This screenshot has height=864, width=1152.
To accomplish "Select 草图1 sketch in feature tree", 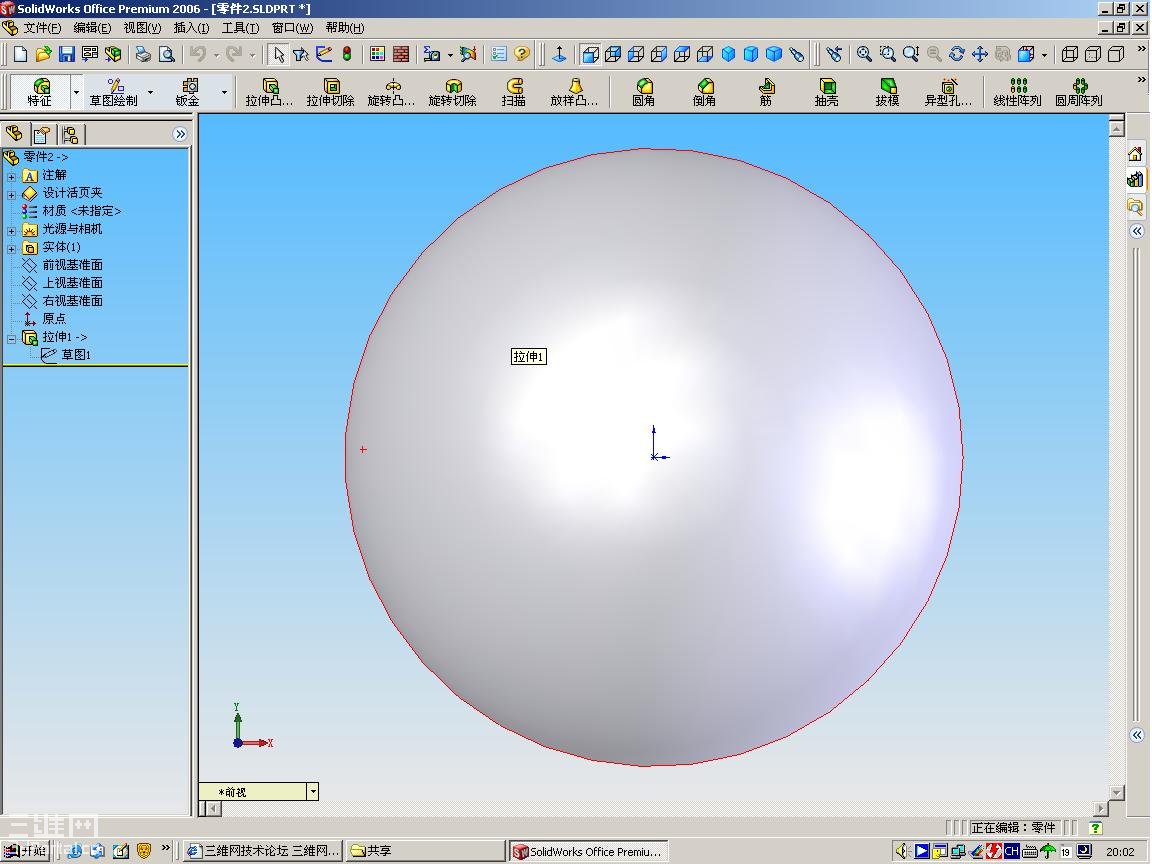I will click(76, 355).
